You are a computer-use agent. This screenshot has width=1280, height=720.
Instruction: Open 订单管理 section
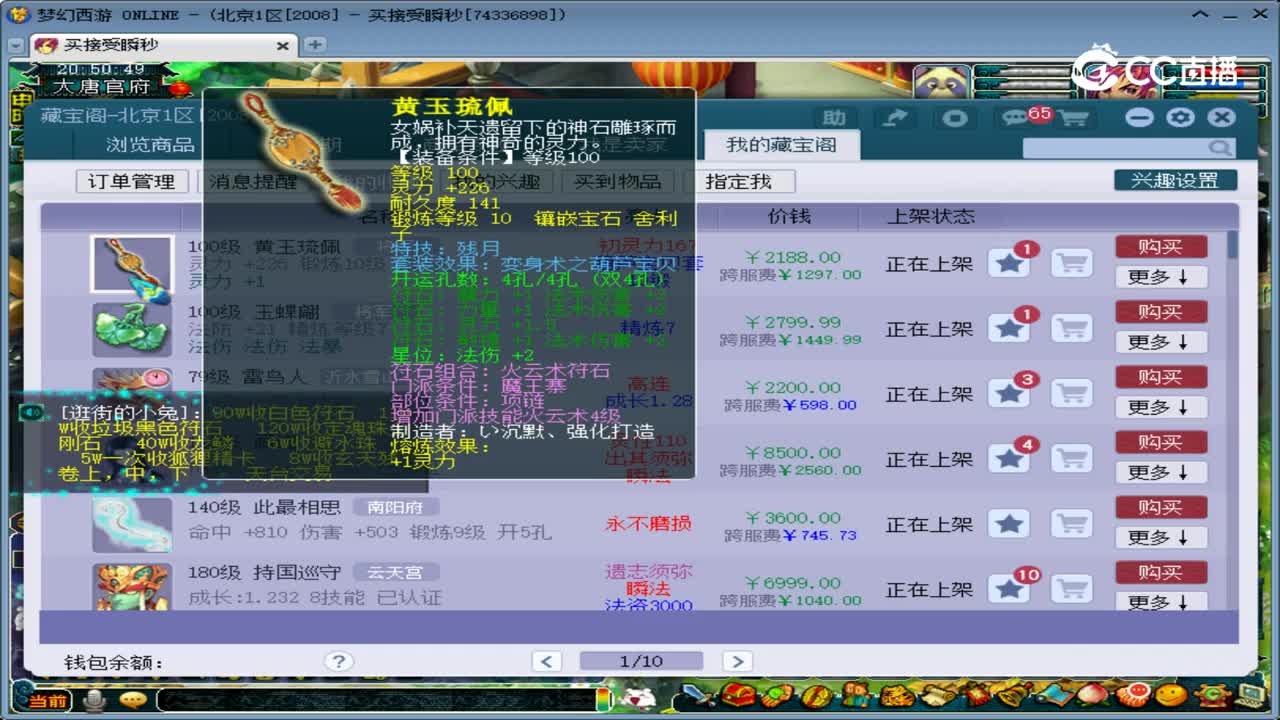(x=131, y=181)
